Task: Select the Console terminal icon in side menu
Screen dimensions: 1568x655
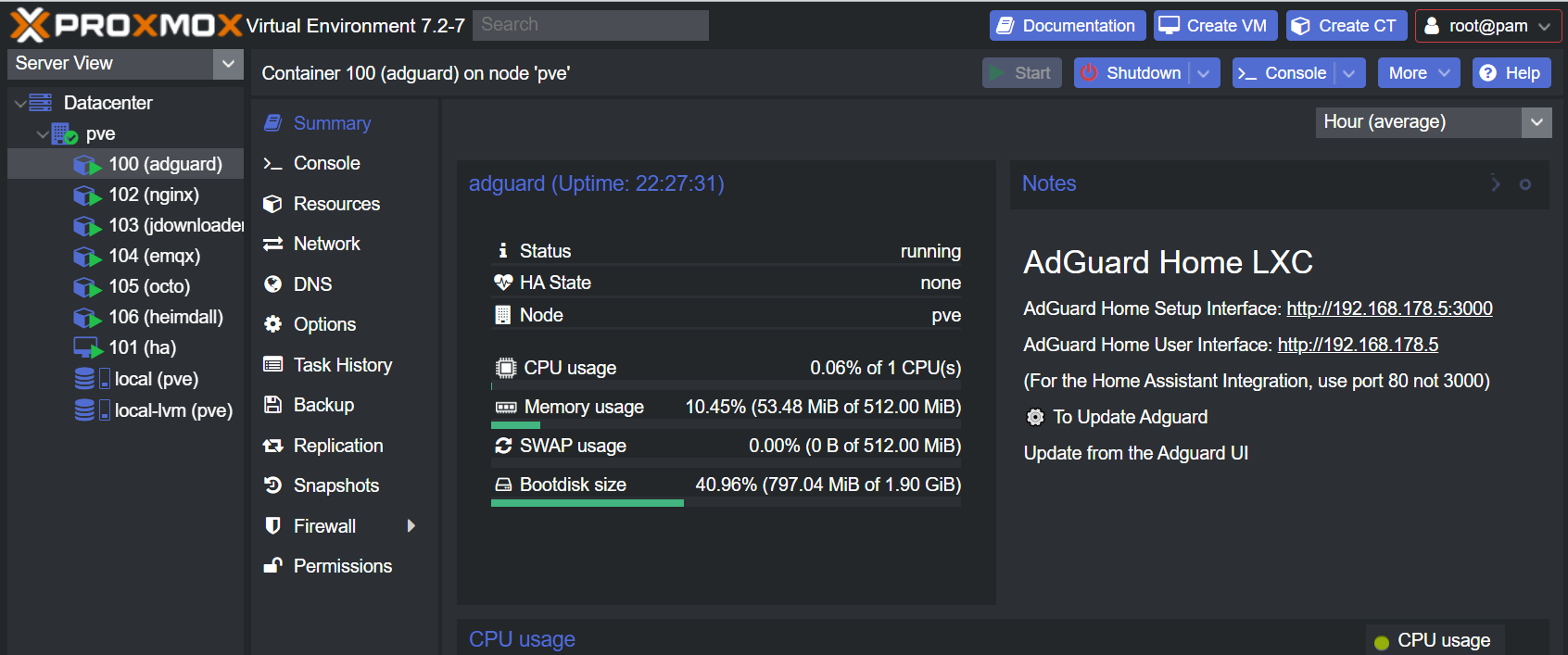Action: tap(272, 164)
